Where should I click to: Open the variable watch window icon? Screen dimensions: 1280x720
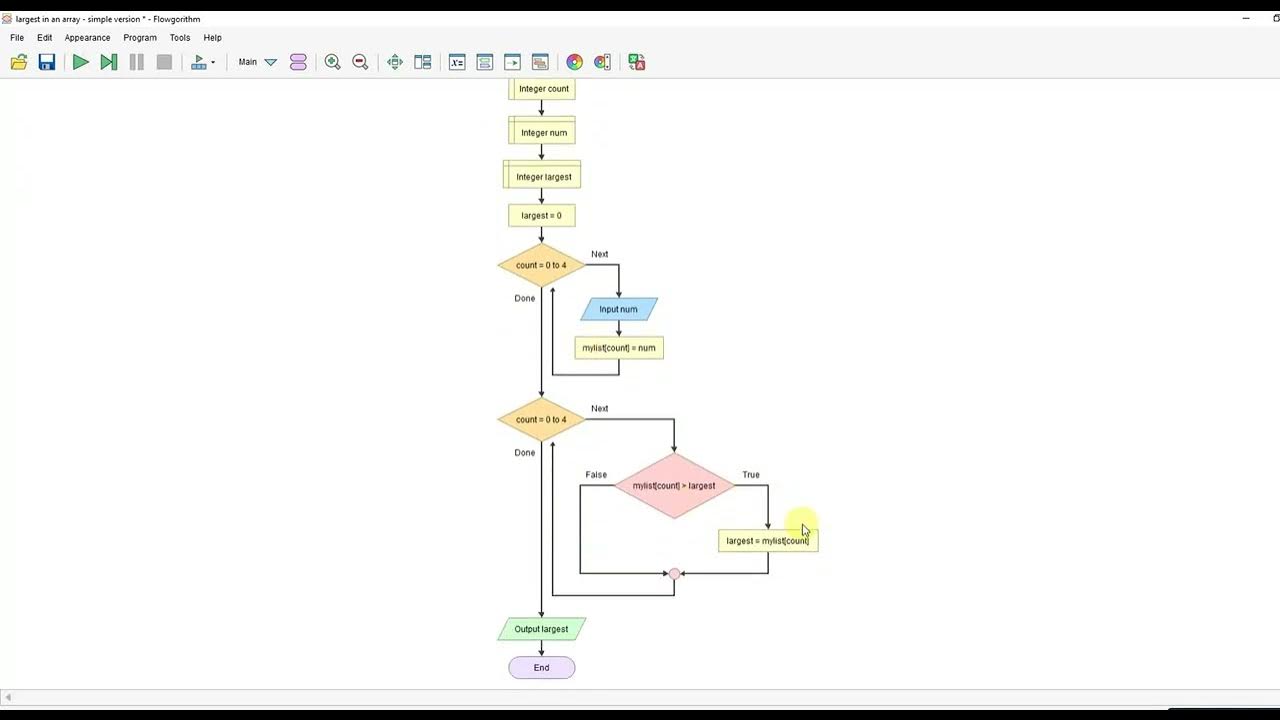click(457, 62)
